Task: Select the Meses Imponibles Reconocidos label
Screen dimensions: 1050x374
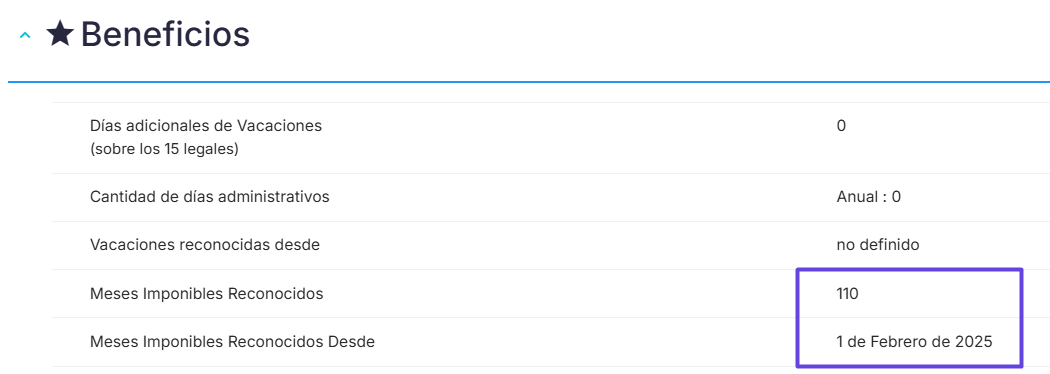Action: (206, 293)
